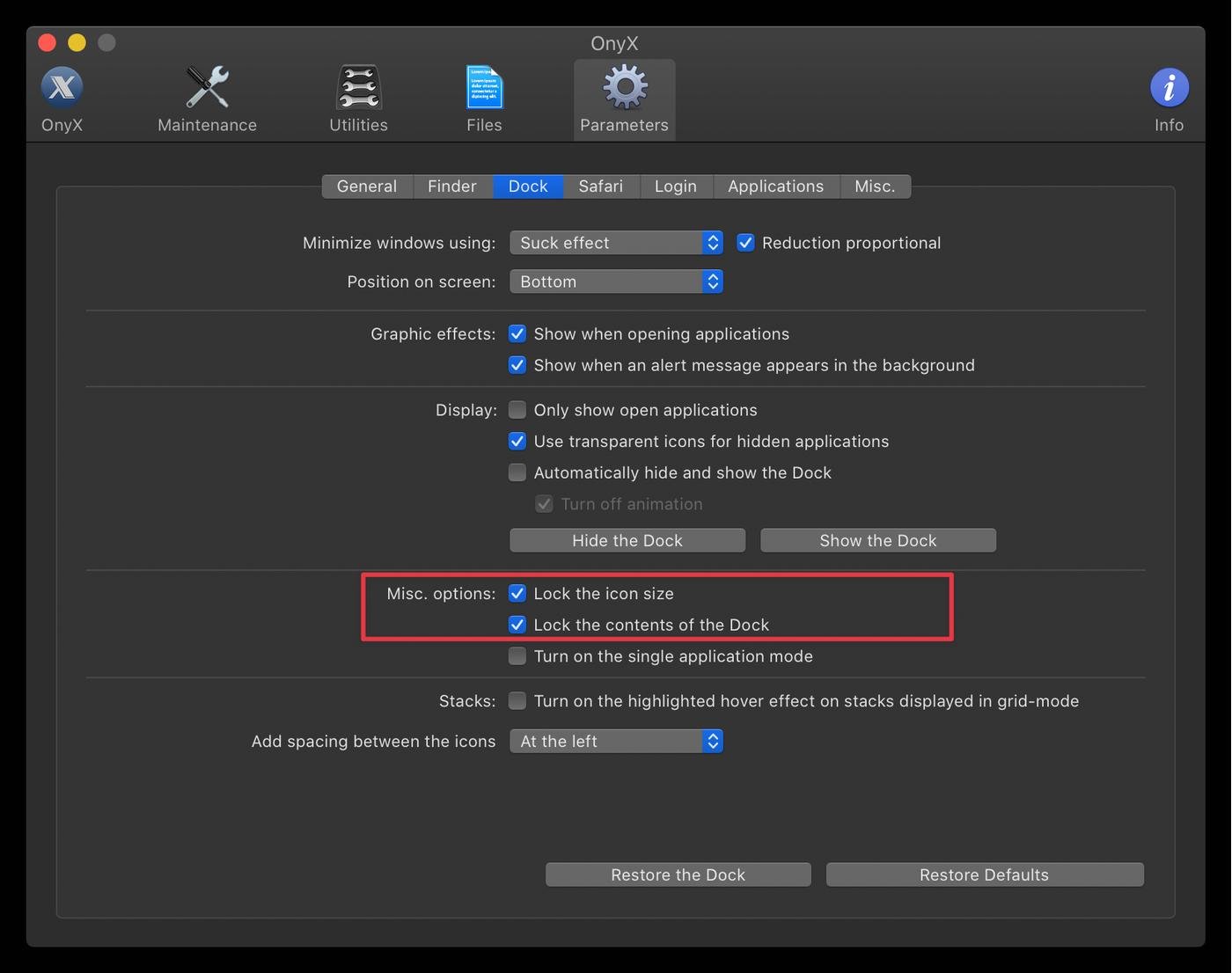The width and height of the screenshot is (1232, 973).
Task: Turn on the single application mode
Action: (x=517, y=656)
